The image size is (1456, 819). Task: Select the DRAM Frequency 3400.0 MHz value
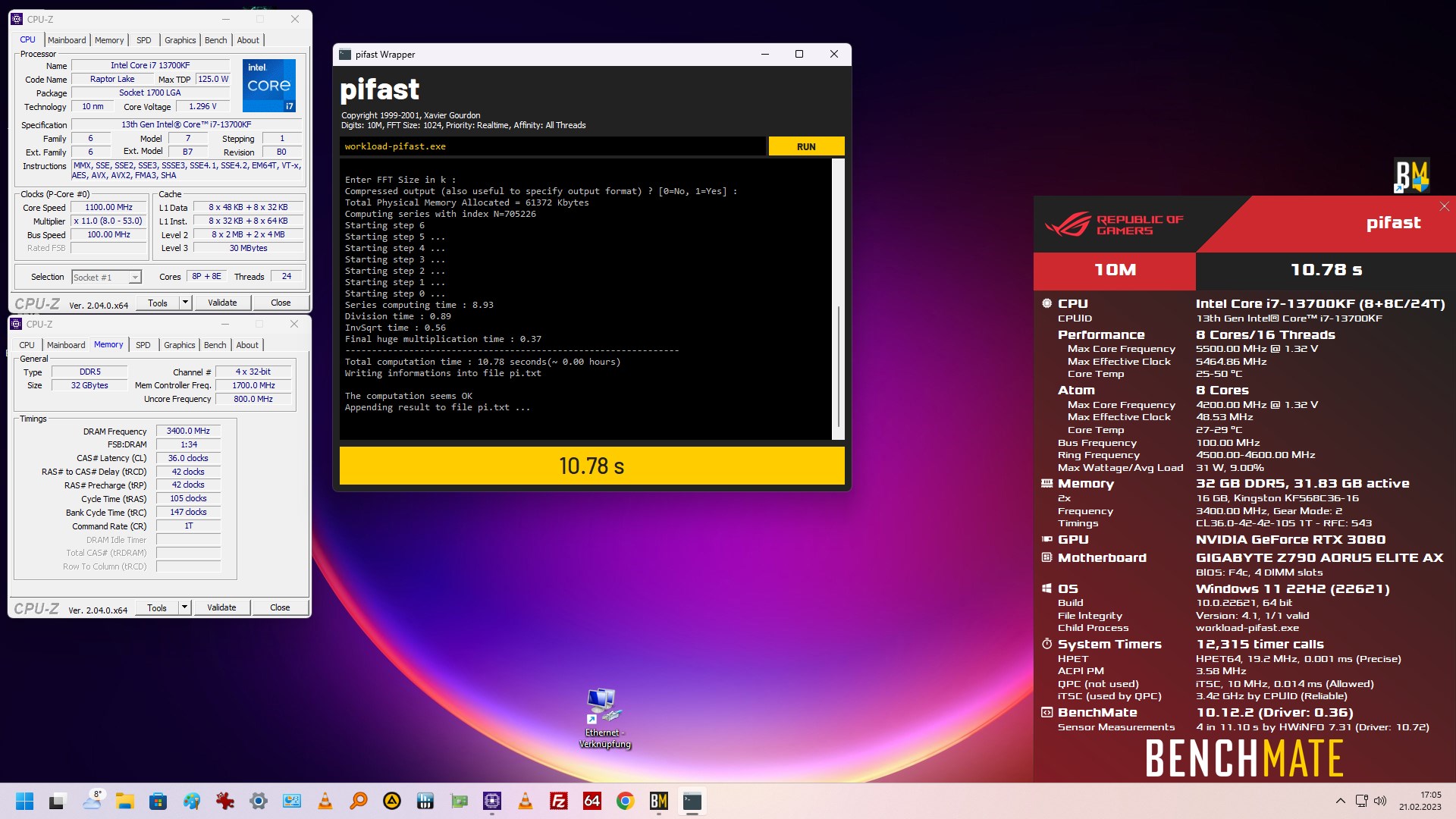[188, 431]
